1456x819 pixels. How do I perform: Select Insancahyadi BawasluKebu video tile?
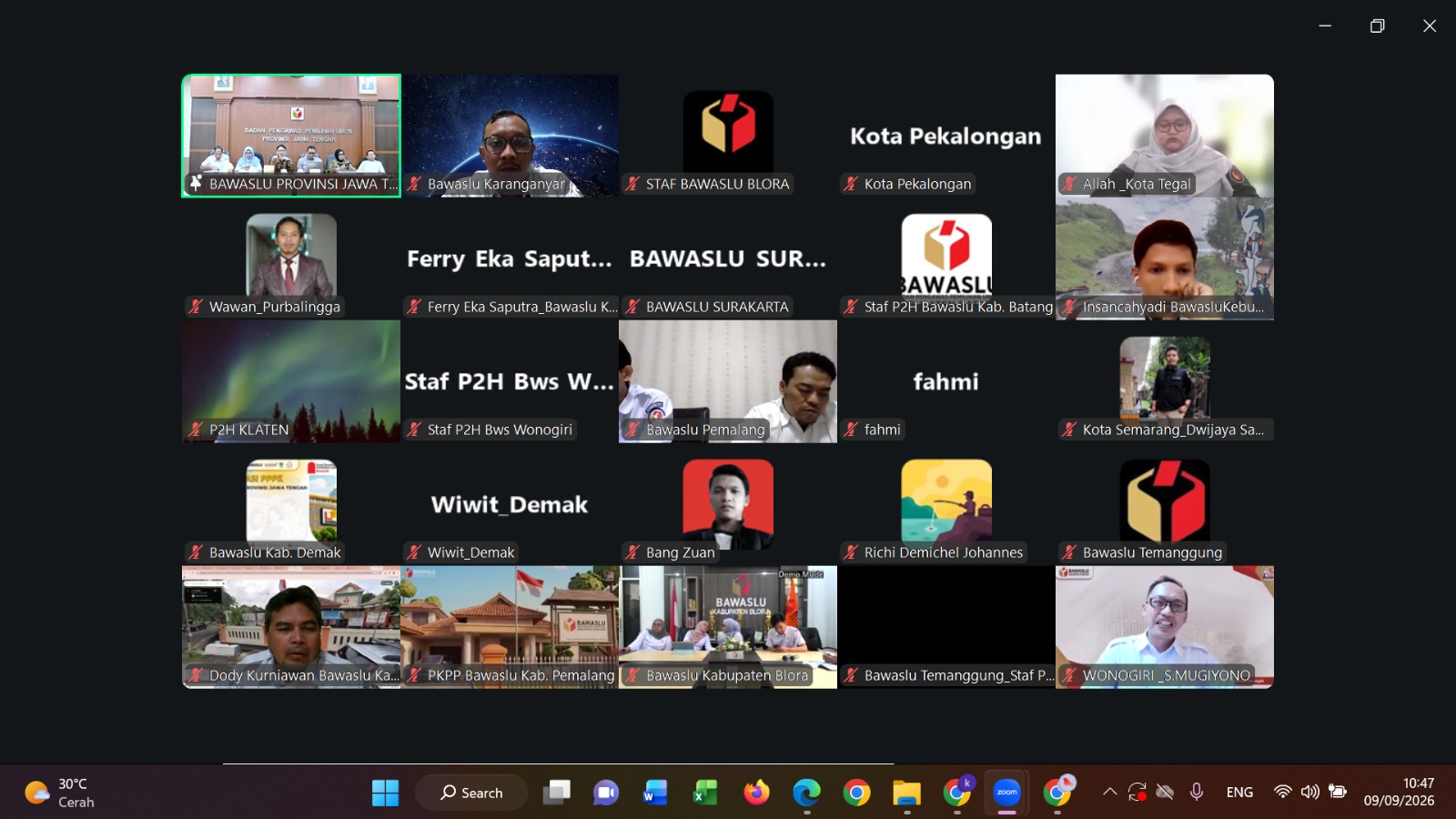coord(1165,258)
